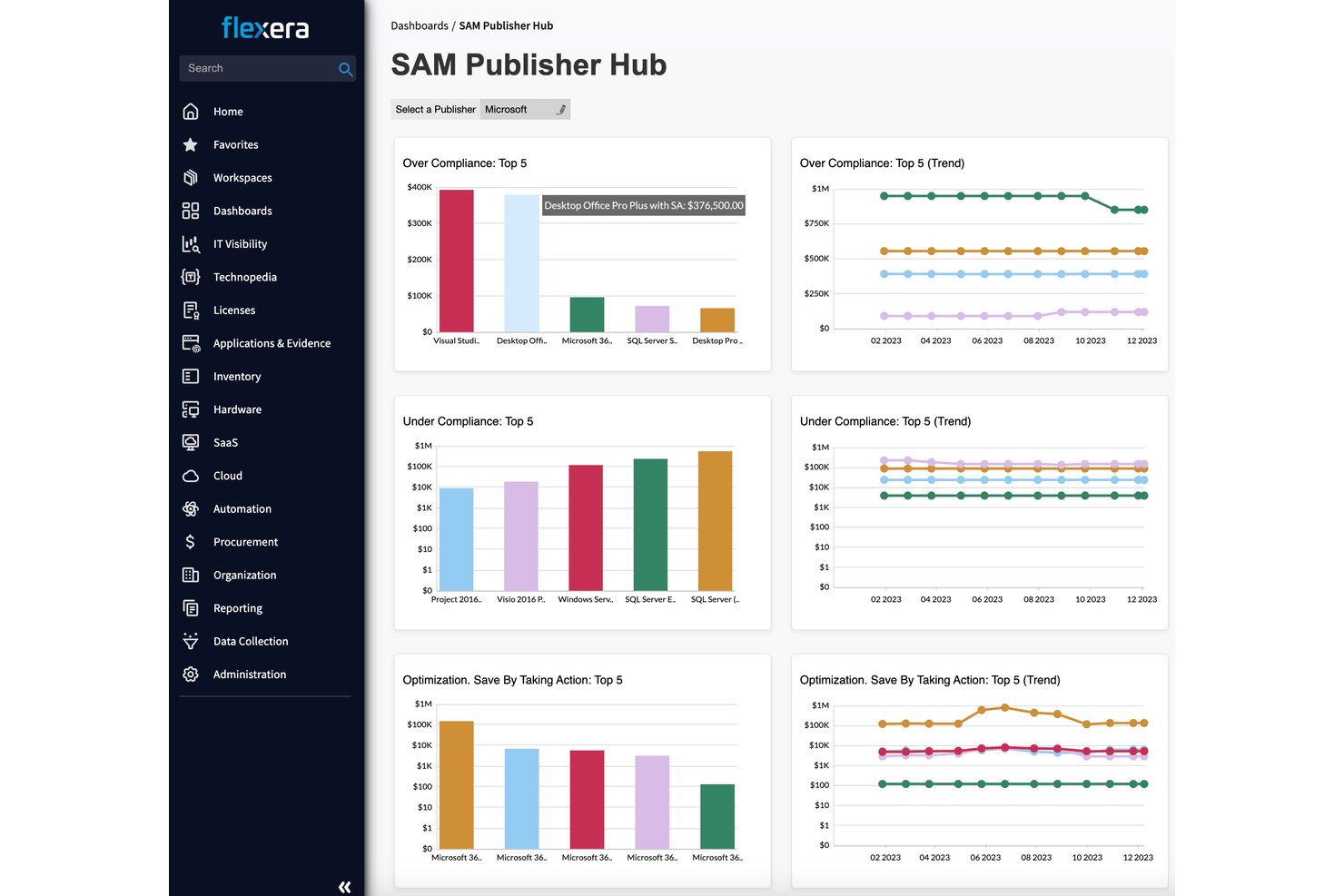This screenshot has width=1344, height=896.
Task: Open the Inventory menu item
Action: [x=237, y=376]
